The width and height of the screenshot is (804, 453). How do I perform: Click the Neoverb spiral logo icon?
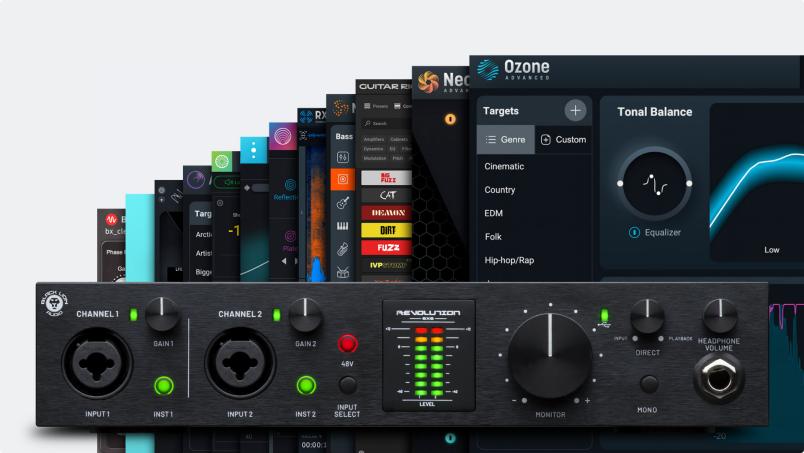tap(429, 81)
